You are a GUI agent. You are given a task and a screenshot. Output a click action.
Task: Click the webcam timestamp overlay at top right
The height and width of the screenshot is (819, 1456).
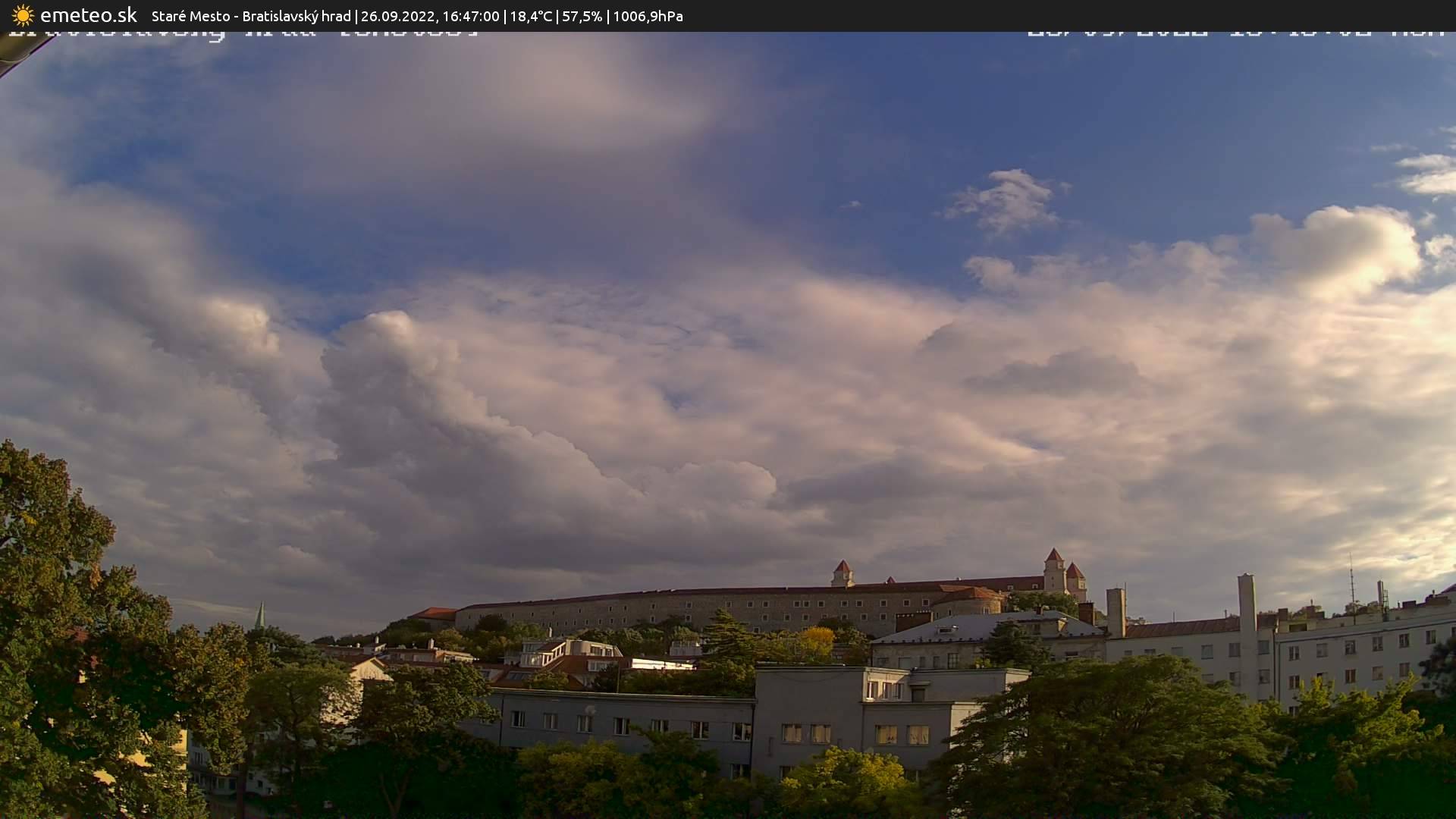[1235, 33]
